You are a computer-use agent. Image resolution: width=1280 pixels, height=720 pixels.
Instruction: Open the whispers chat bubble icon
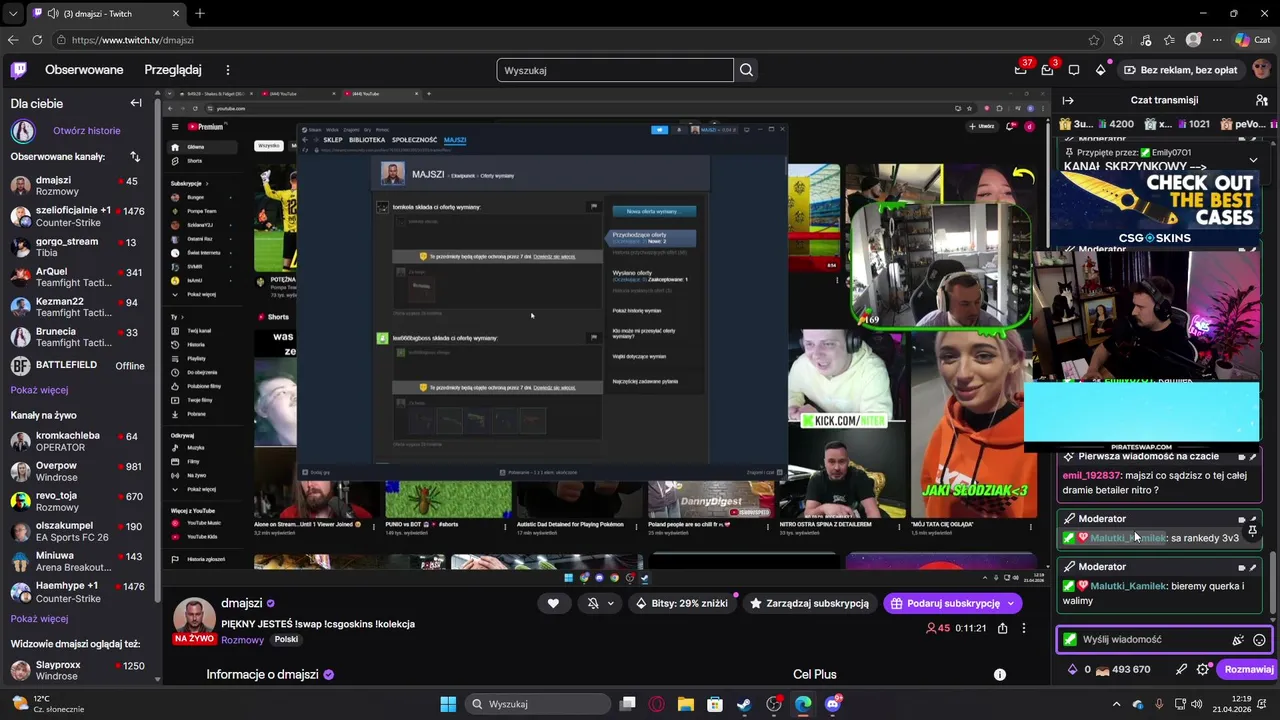click(1074, 70)
